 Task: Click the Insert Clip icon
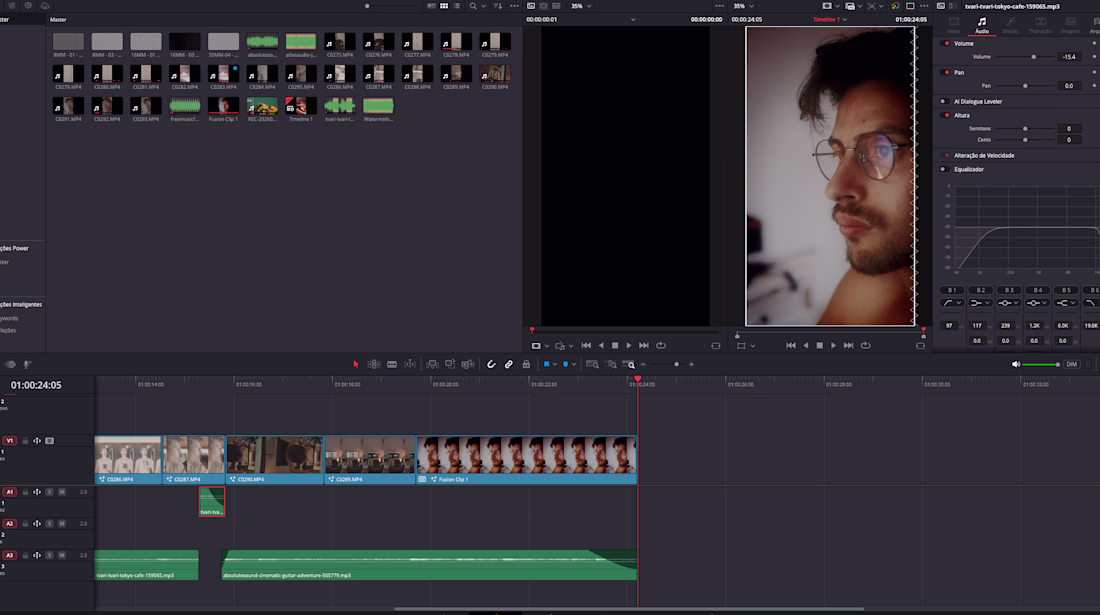point(432,365)
